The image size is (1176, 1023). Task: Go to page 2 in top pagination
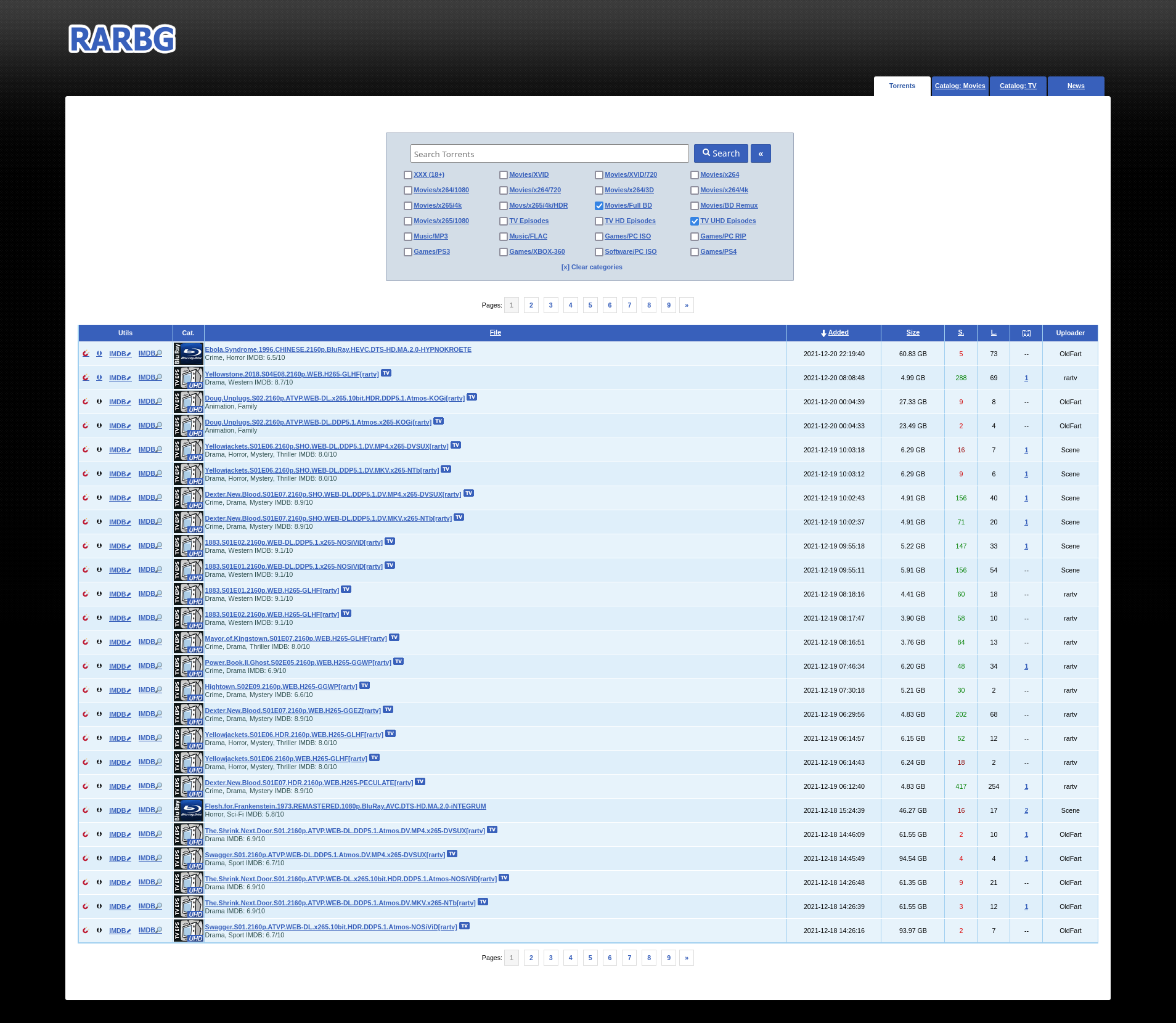[x=531, y=305]
